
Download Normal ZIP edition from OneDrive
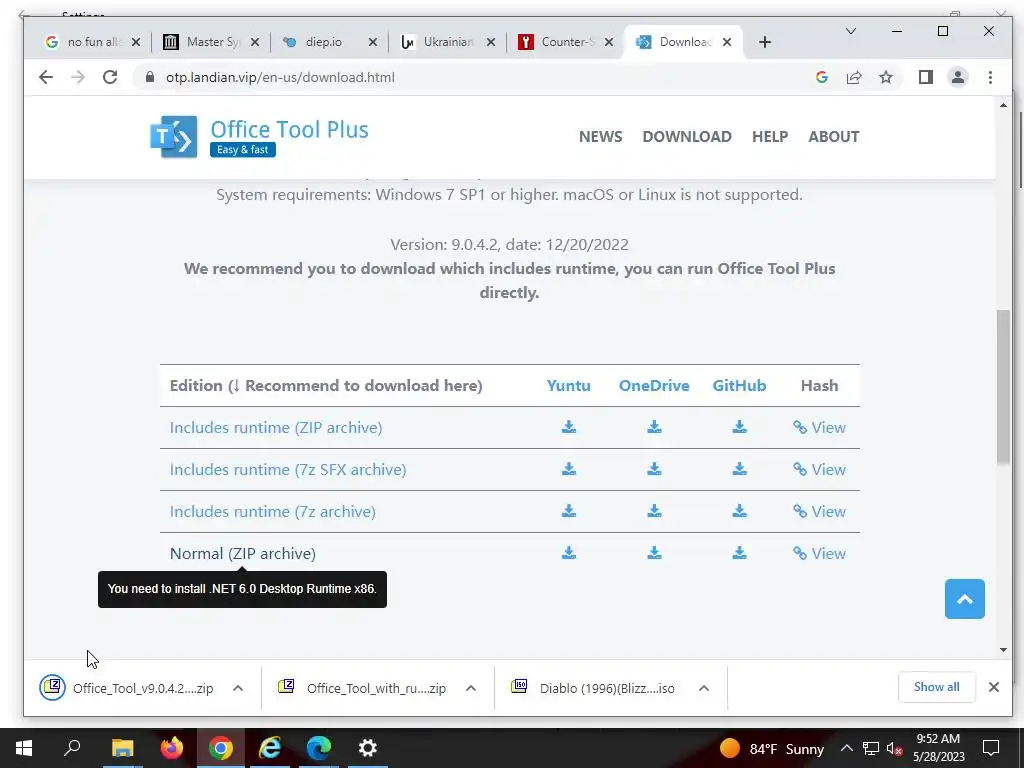point(654,553)
